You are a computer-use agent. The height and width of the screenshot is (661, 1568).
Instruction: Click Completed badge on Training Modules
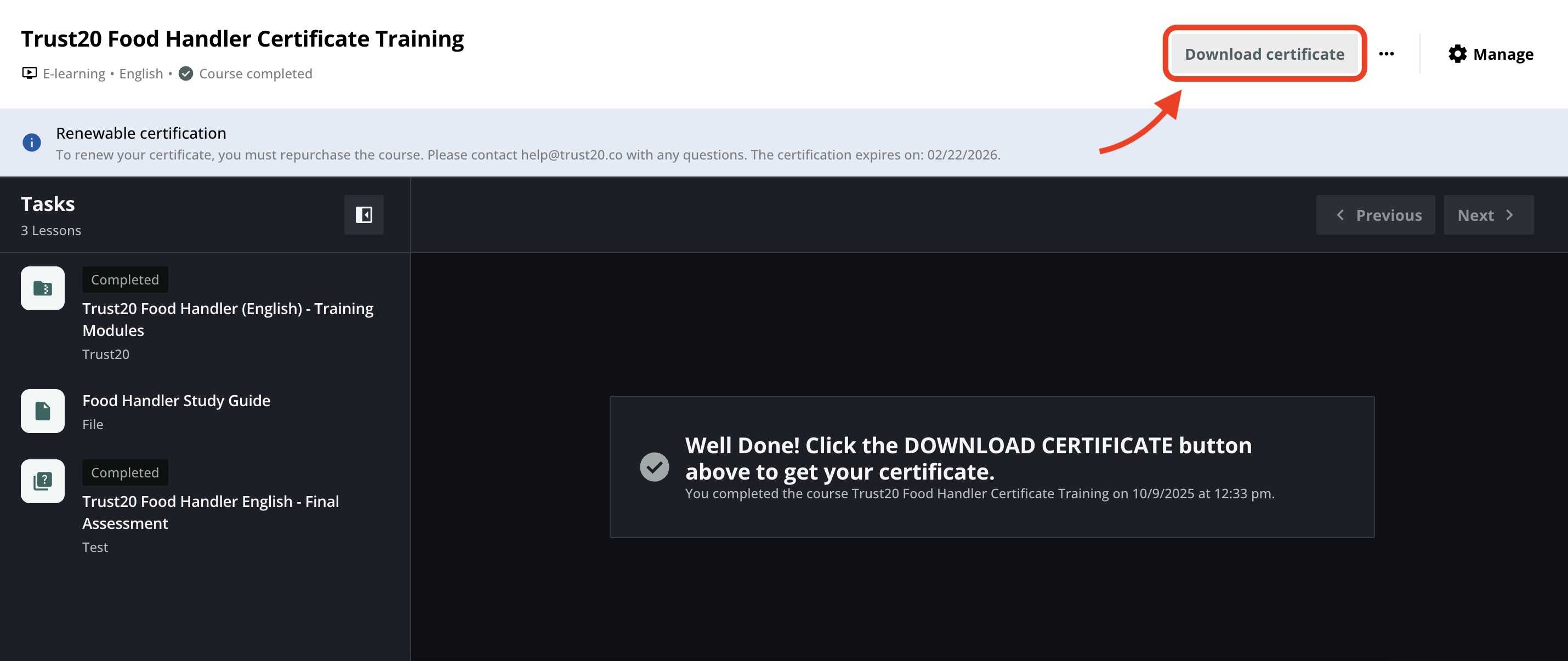coord(125,280)
